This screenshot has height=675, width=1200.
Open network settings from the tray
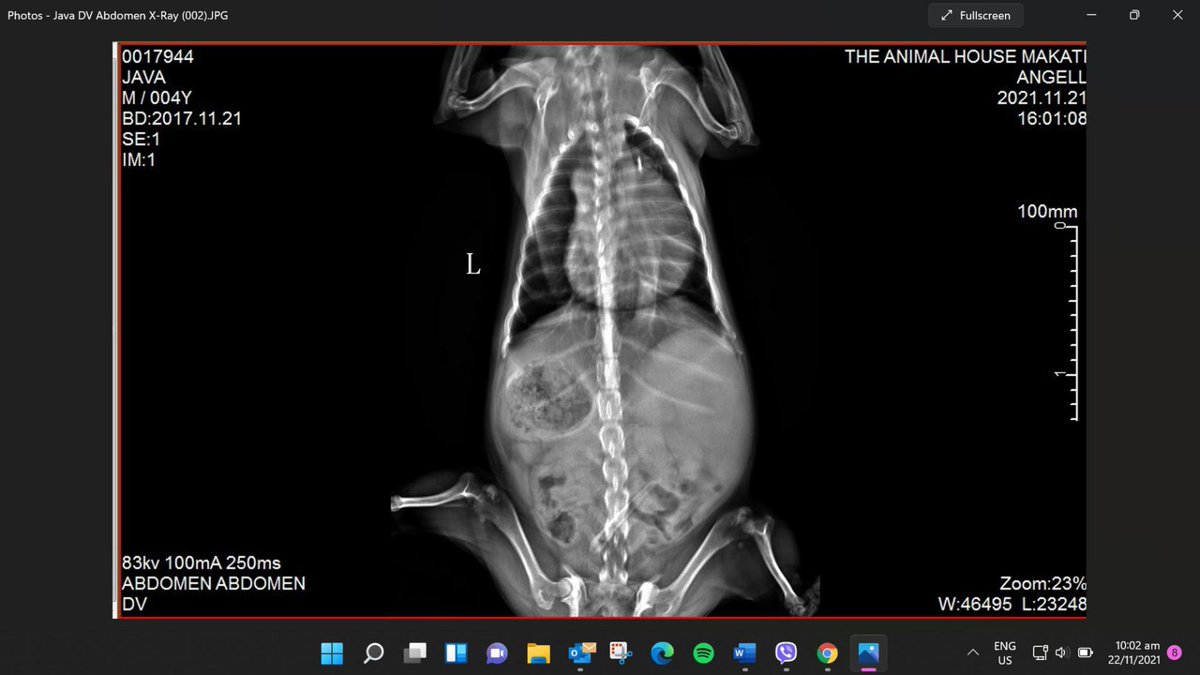pyautogui.click(x=1041, y=653)
